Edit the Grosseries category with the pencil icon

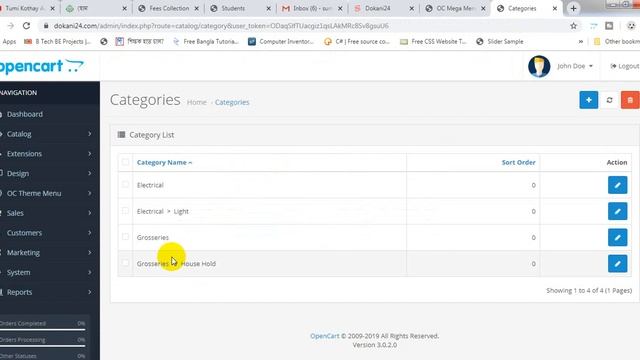tap(617, 238)
